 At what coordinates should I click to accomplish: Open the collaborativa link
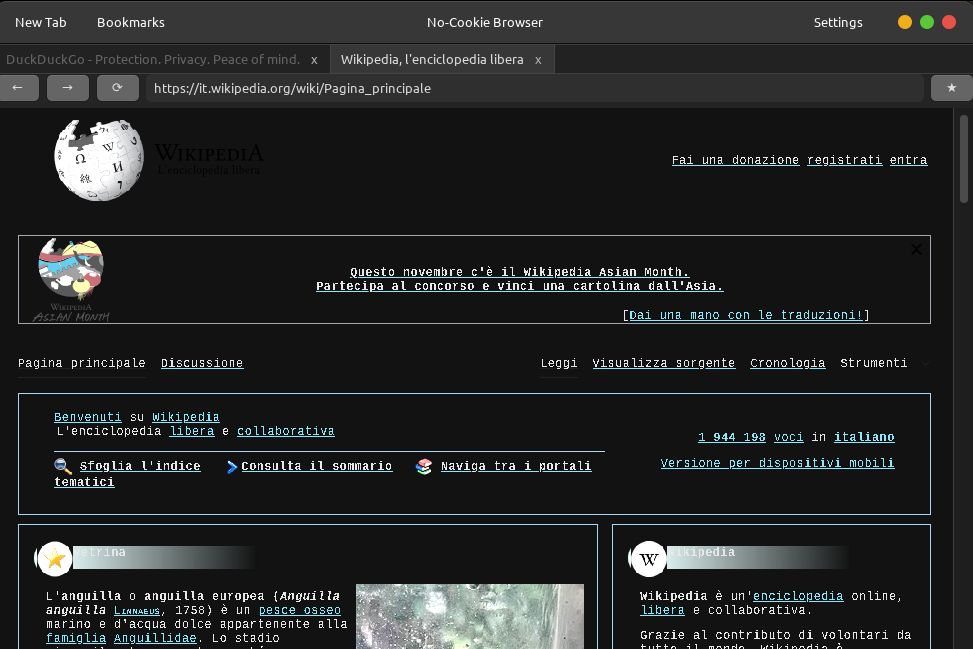click(285, 431)
